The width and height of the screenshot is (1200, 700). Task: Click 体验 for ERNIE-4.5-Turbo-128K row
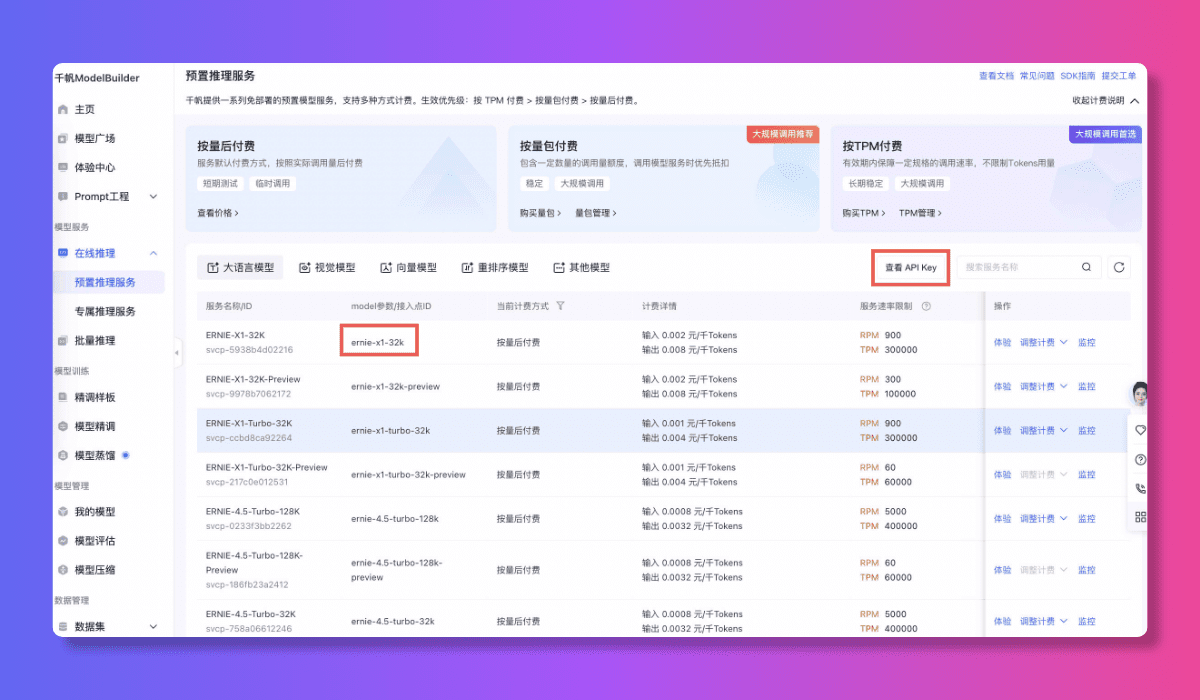coord(1002,518)
